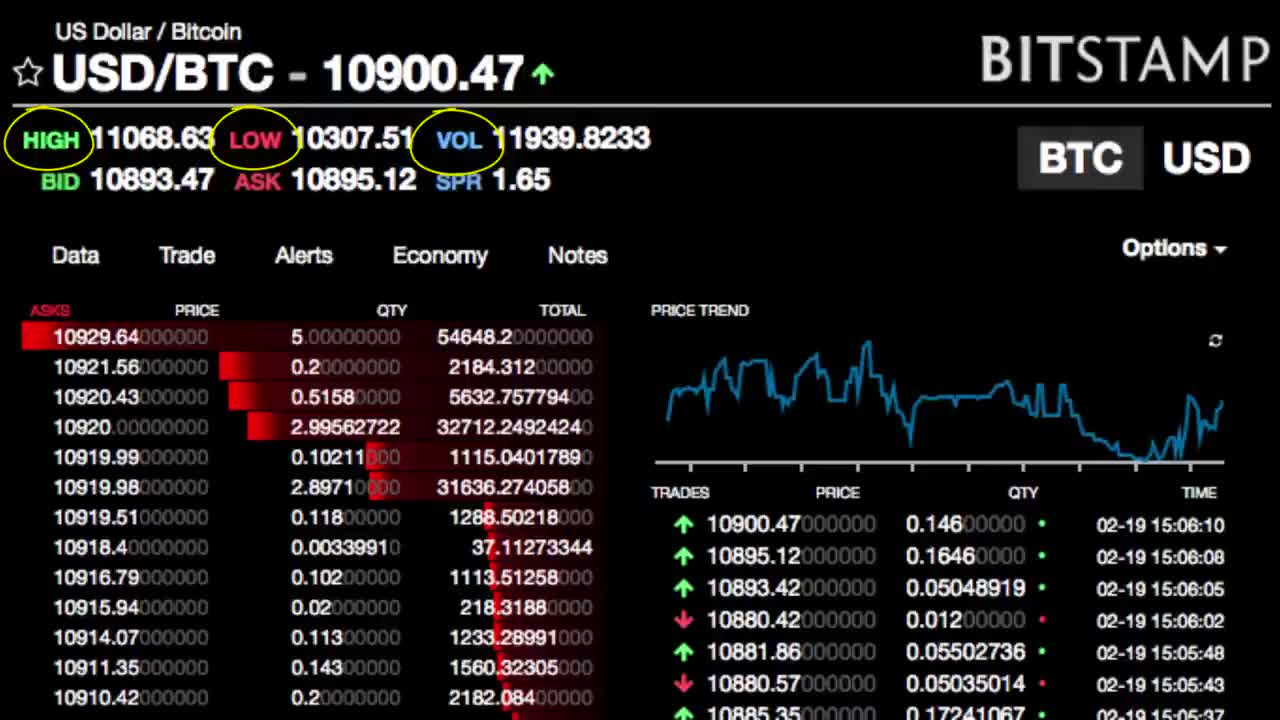
Task: Click trade time 02-19 15:06:02
Action: pos(1160,620)
